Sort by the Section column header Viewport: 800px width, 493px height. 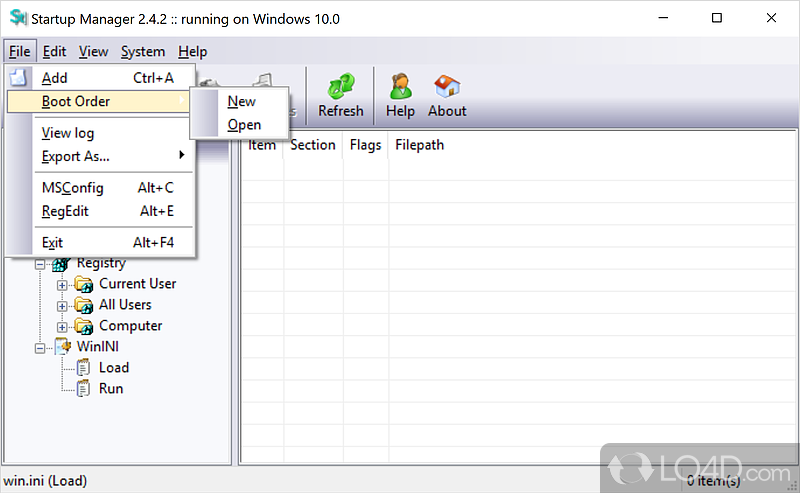(x=313, y=145)
